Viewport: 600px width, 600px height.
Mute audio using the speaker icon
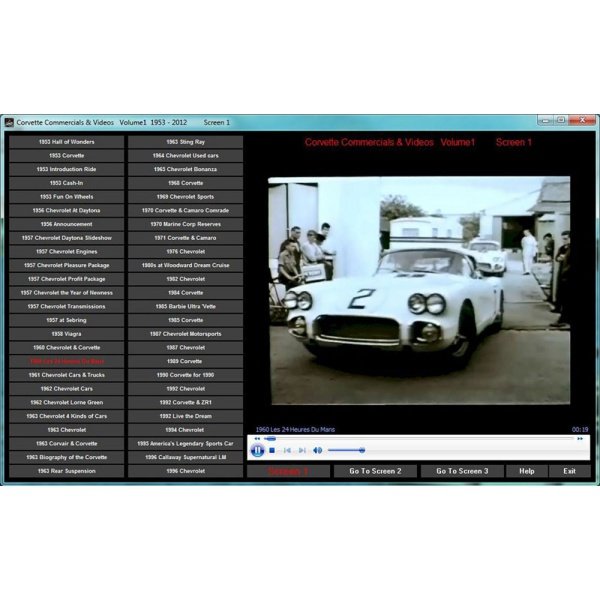pyautogui.click(x=317, y=450)
